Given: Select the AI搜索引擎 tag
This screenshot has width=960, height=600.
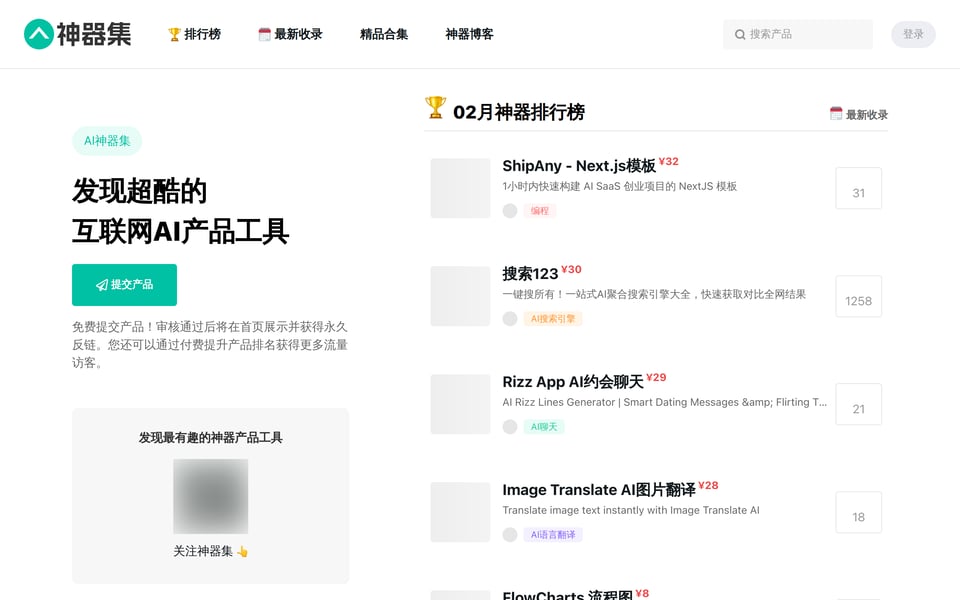Looking at the screenshot, I should tap(553, 318).
